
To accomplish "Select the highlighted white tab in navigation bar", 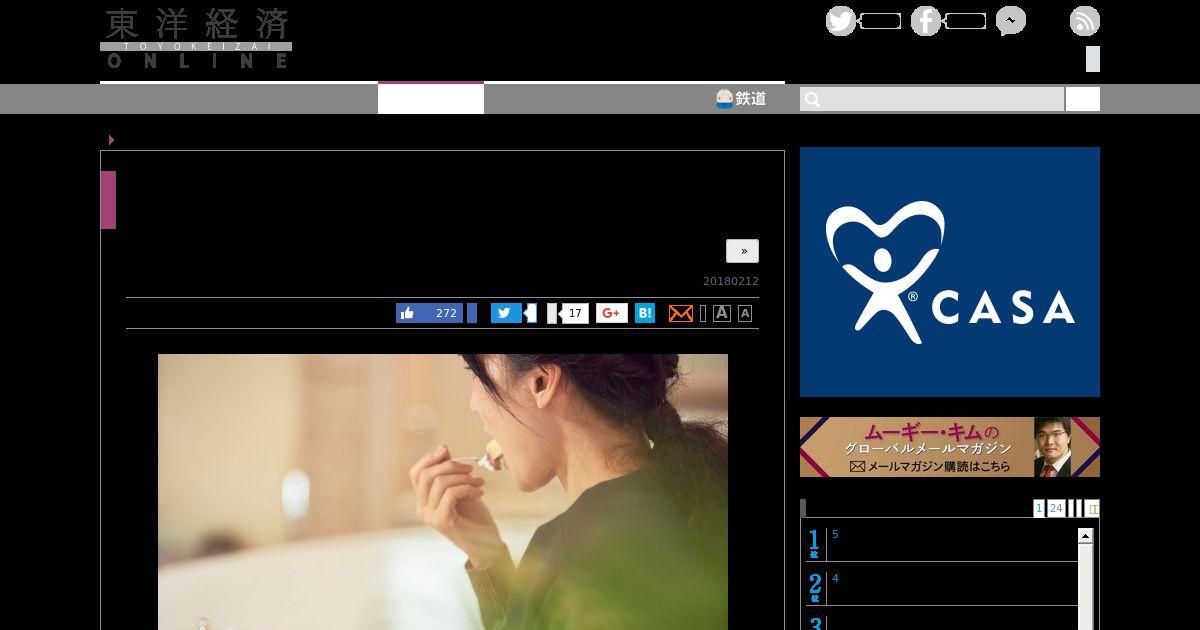I will (x=431, y=98).
